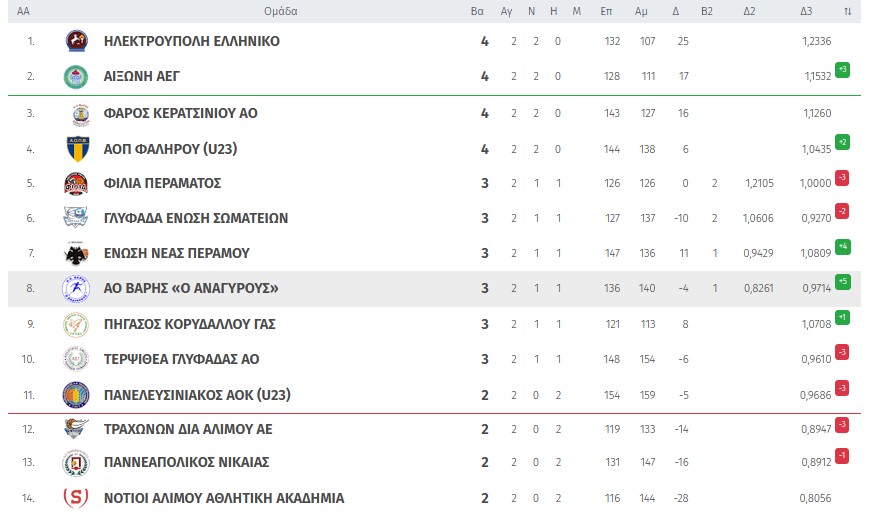
Task: Select the ΦΙΛΙΑ ΠΕΡΑΜΑΤΟΣ basketball logo
Action: coord(76,183)
